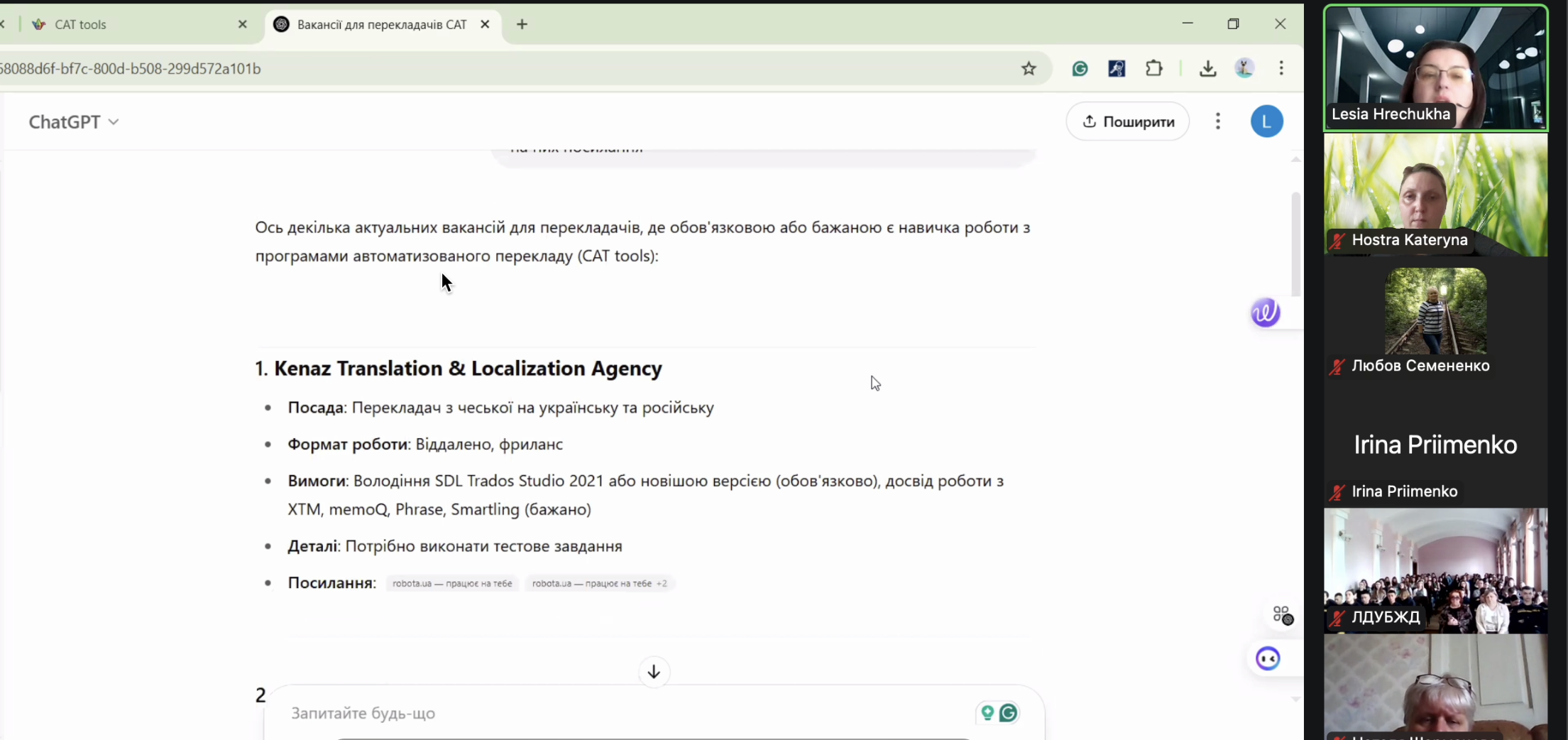Viewport: 1568px width, 740px height.
Task: Open the Grammarly extension icon in toolbar
Action: tap(1080, 68)
